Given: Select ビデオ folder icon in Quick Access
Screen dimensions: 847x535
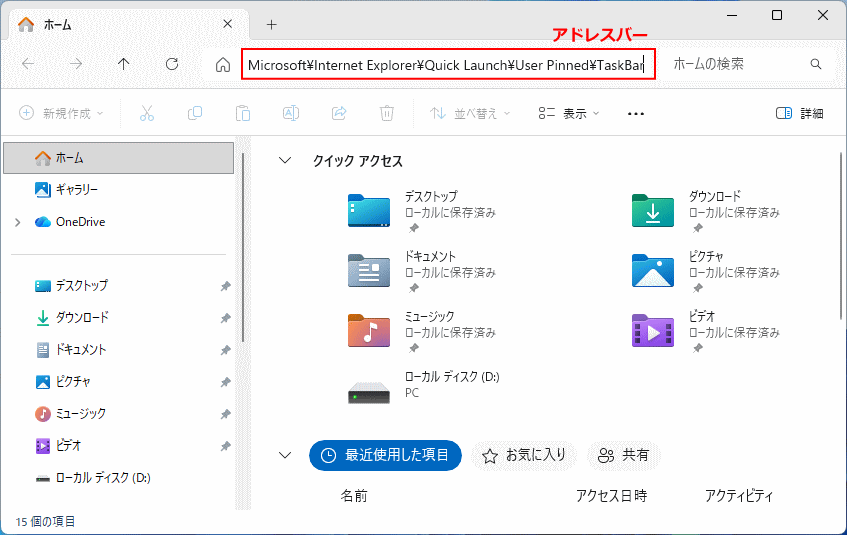Looking at the screenshot, I should [x=653, y=330].
